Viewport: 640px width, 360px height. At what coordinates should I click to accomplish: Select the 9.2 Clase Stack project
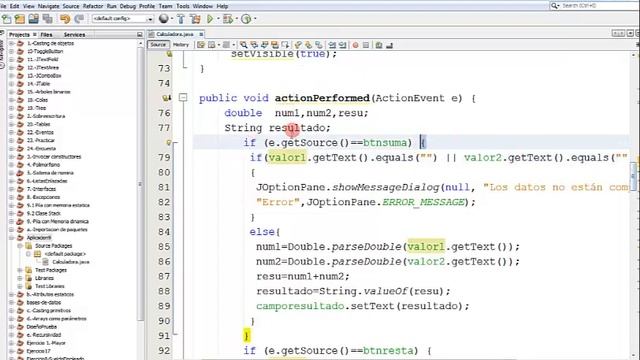point(44,213)
